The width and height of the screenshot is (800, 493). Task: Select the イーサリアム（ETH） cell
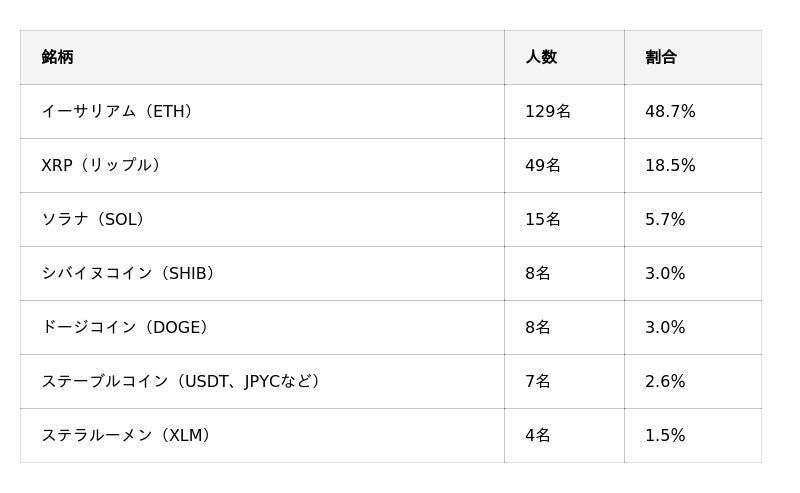point(117,111)
